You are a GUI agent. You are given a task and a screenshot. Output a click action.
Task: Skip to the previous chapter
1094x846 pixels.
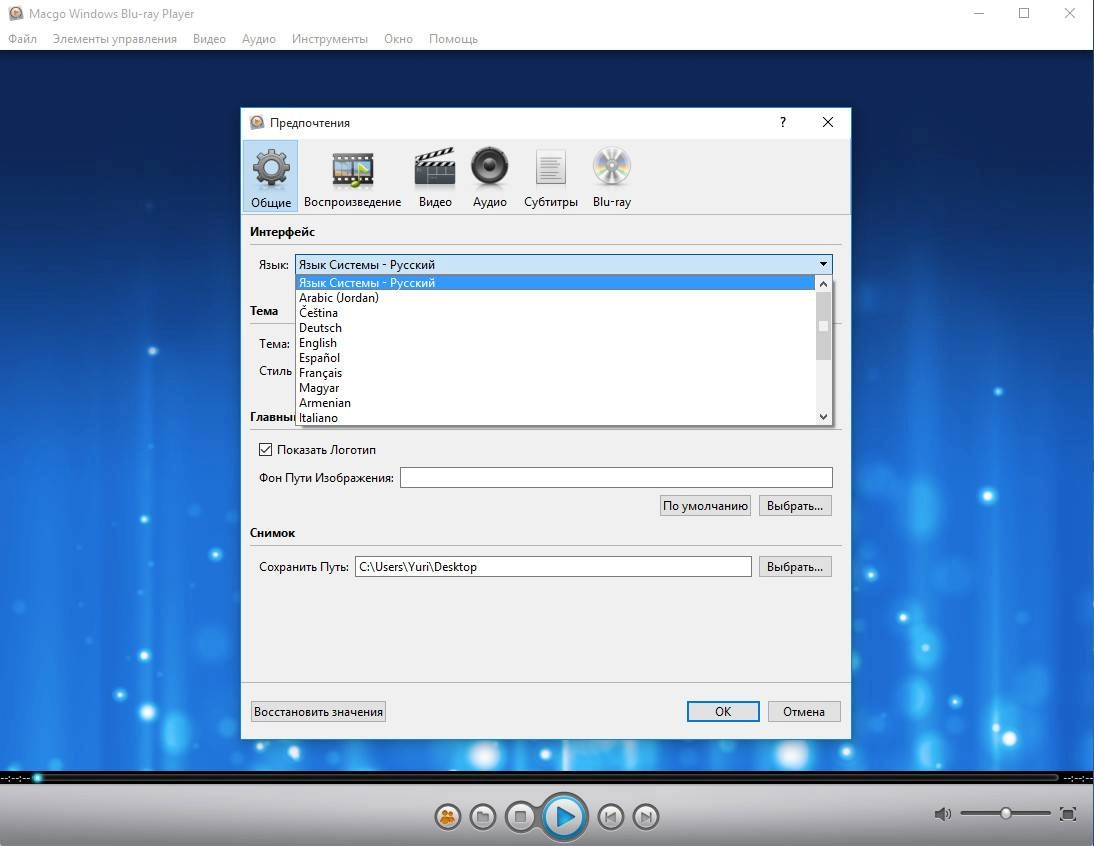tap(610, 816)
